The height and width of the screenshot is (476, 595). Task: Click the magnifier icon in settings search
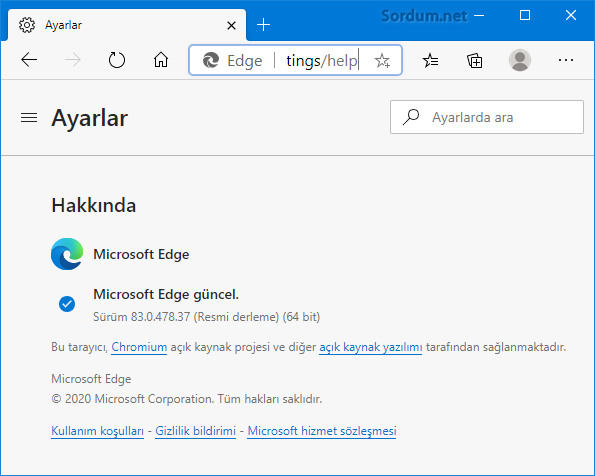pyautogui.click(x=411, y=117)
